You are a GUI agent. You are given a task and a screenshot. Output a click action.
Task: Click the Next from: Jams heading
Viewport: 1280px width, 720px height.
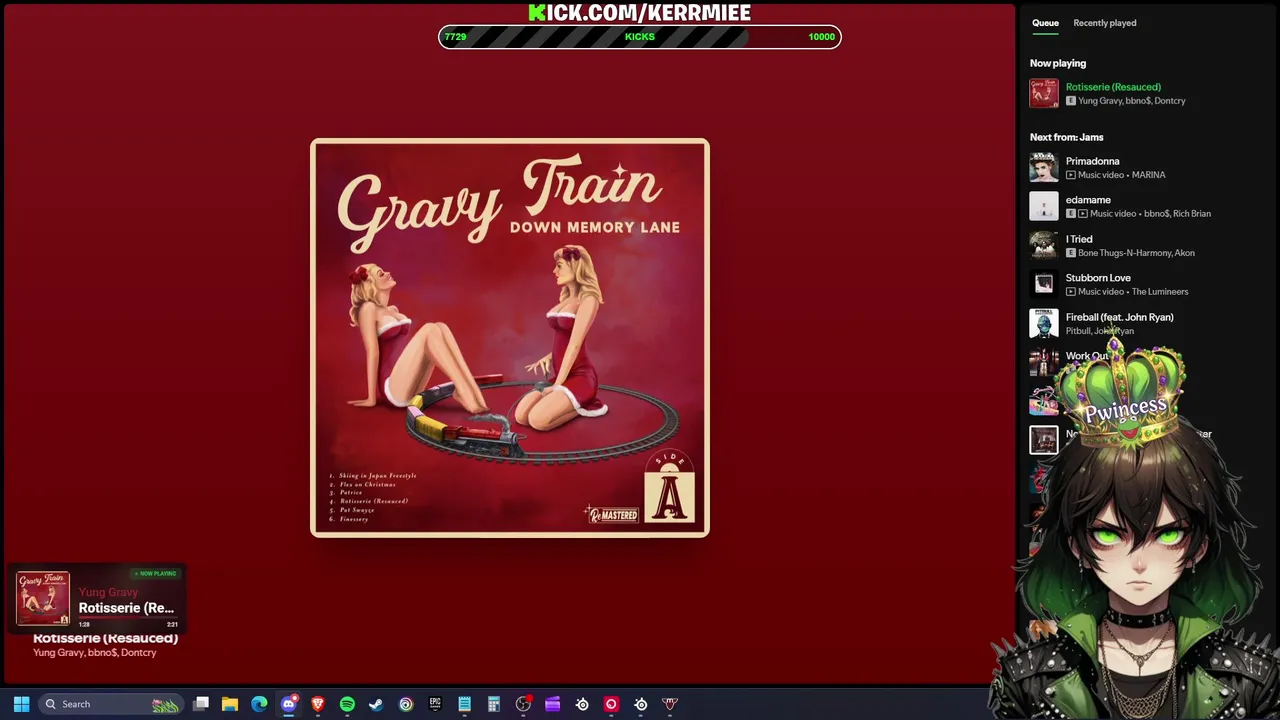click(1067, 137)
